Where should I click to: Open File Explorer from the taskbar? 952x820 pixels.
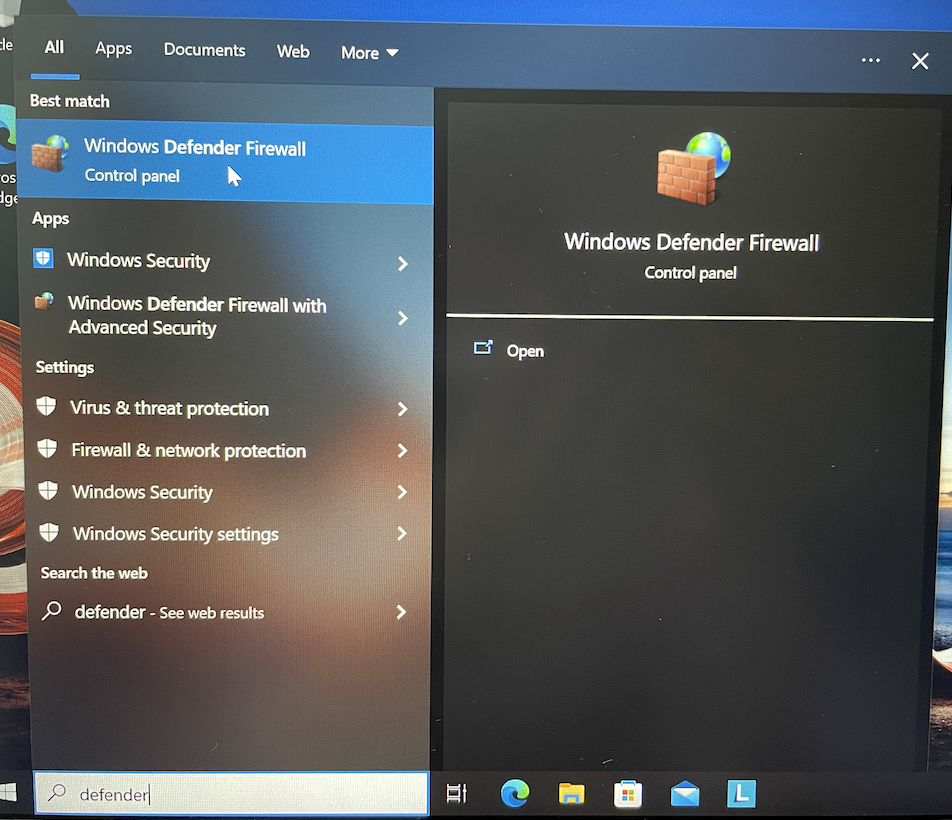(x=571, y=793)
